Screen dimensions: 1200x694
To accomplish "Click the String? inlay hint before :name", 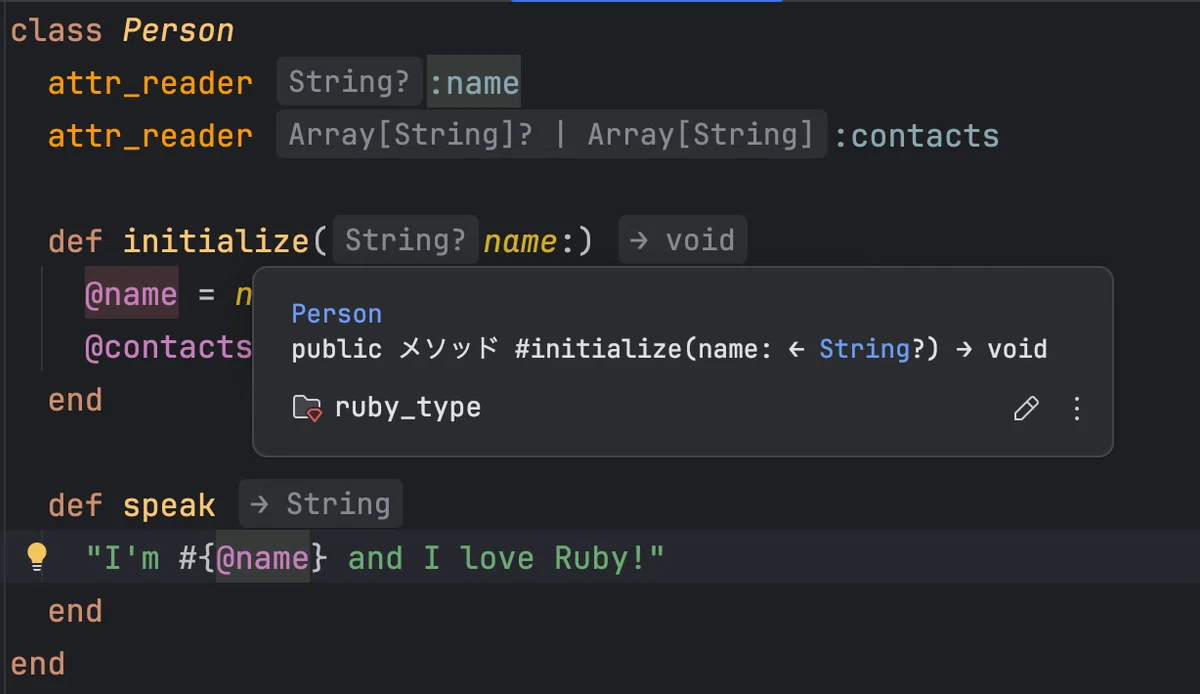I will tap(349, 82).
